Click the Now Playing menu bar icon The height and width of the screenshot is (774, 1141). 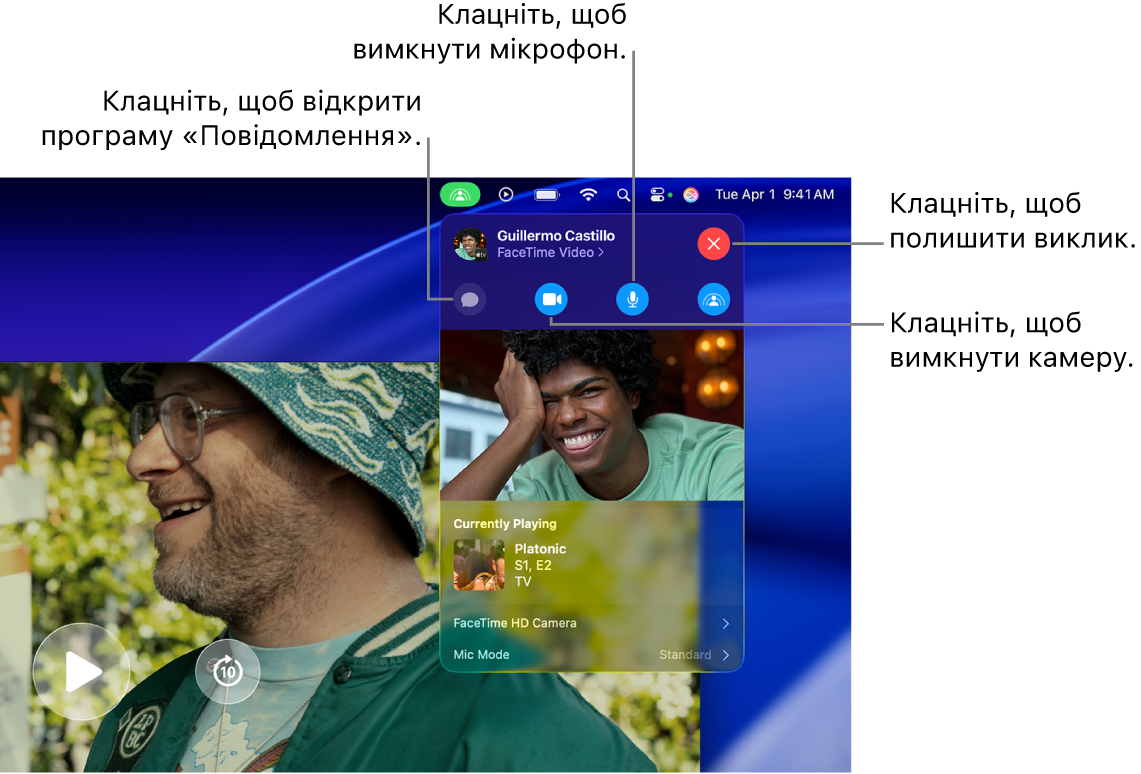506,194
